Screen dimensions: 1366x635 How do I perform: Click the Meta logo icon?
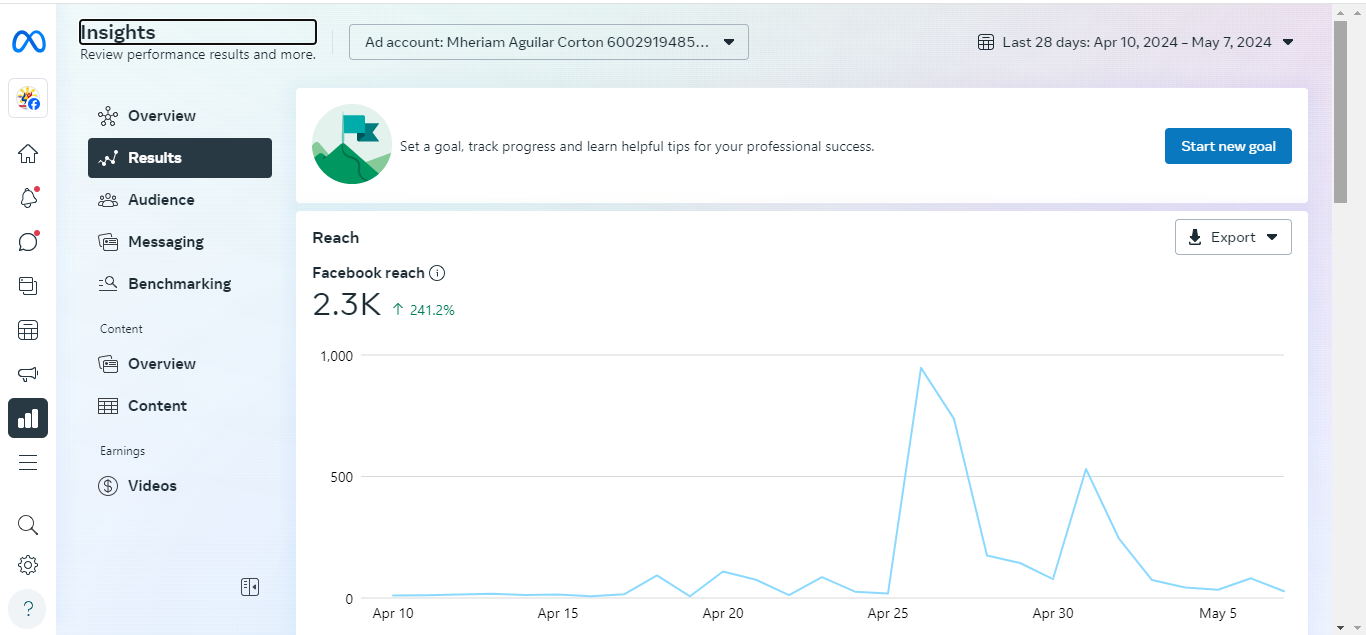28,42
